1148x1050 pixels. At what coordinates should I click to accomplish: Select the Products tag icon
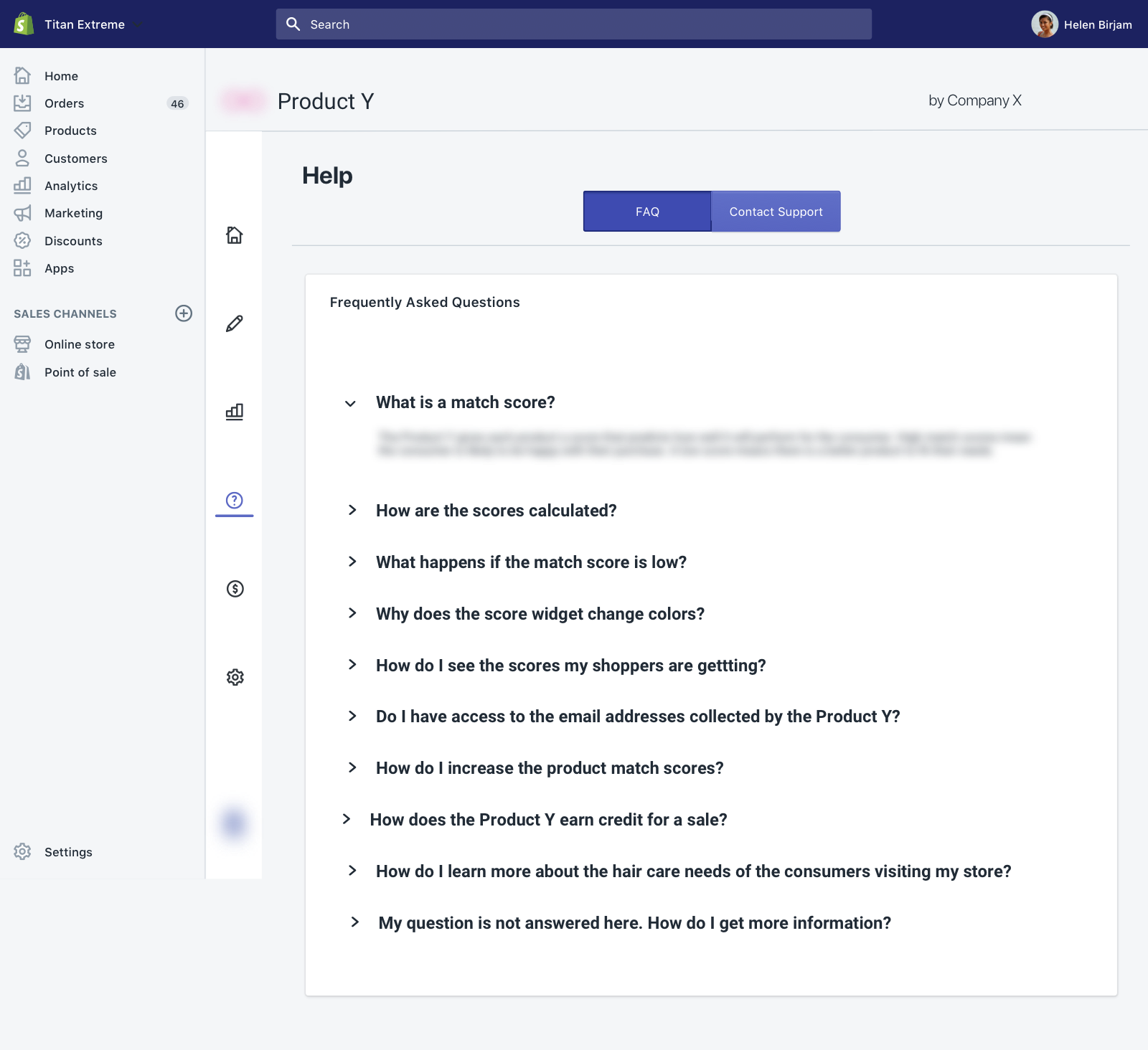tap(22, 130)
